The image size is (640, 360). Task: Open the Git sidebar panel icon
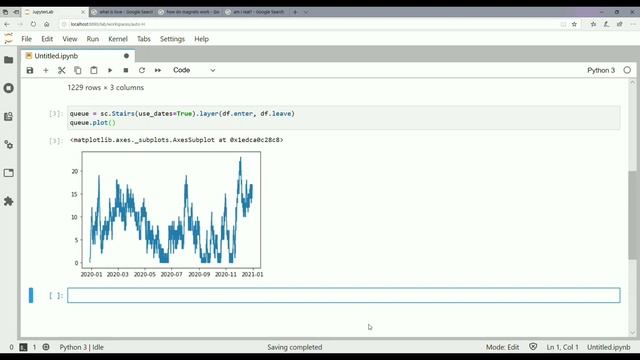(x=9, y=116)
